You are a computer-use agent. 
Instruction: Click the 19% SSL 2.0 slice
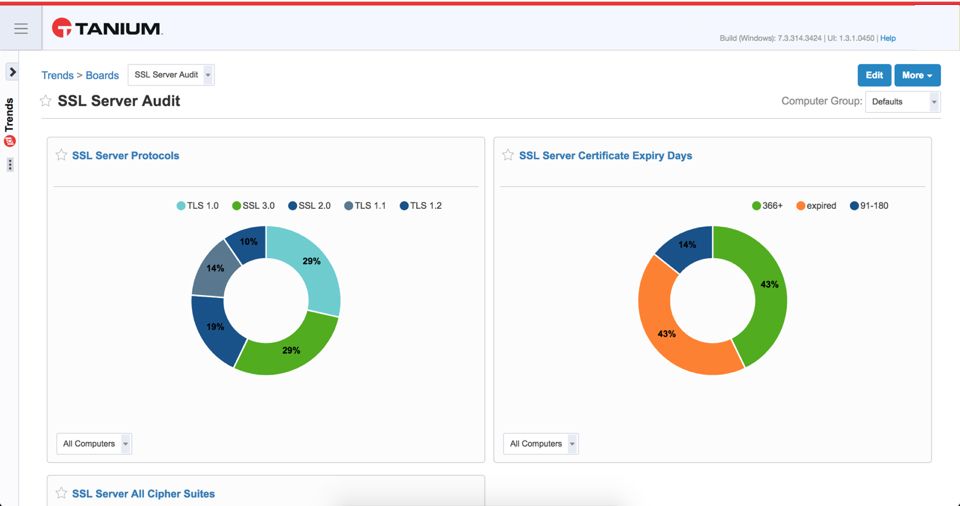[x=214, y=327]
